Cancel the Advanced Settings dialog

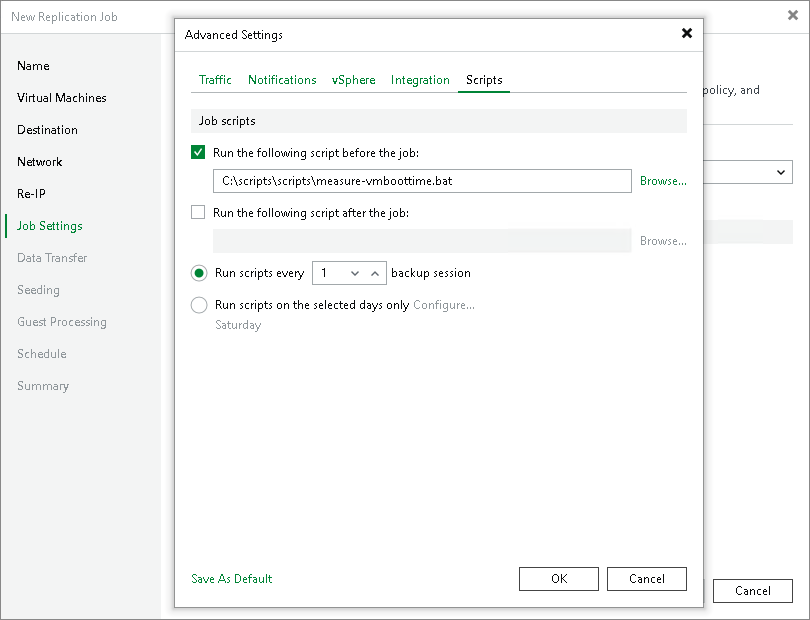(647, 579)
